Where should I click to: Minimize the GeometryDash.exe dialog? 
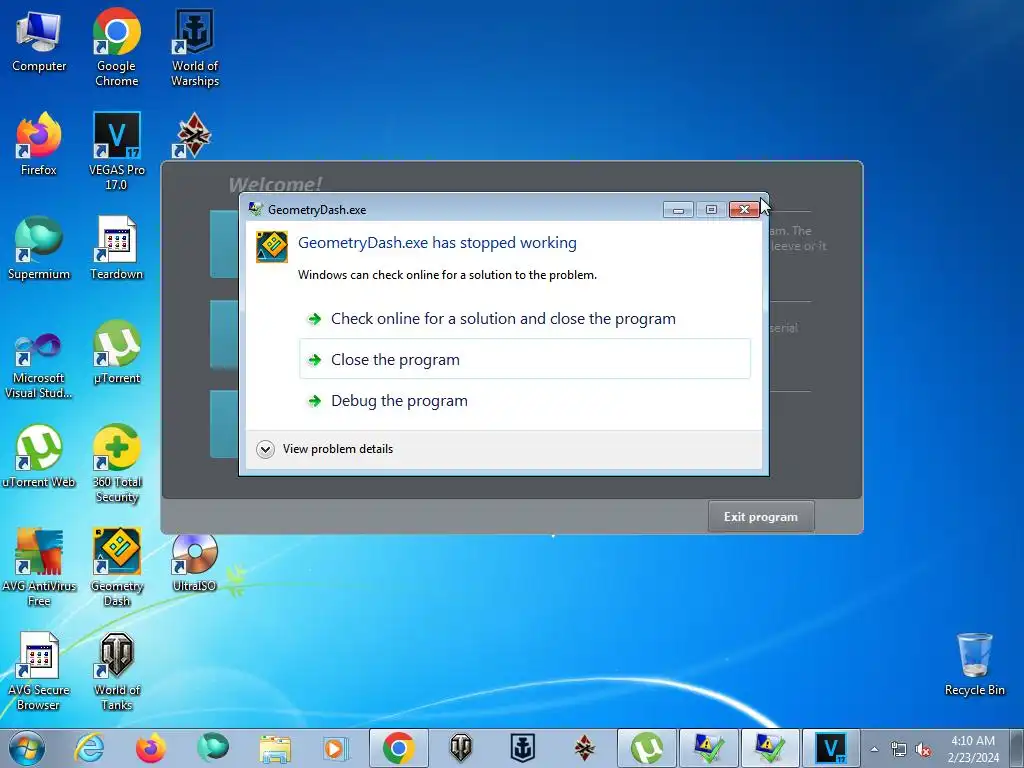tap(679, 210)
